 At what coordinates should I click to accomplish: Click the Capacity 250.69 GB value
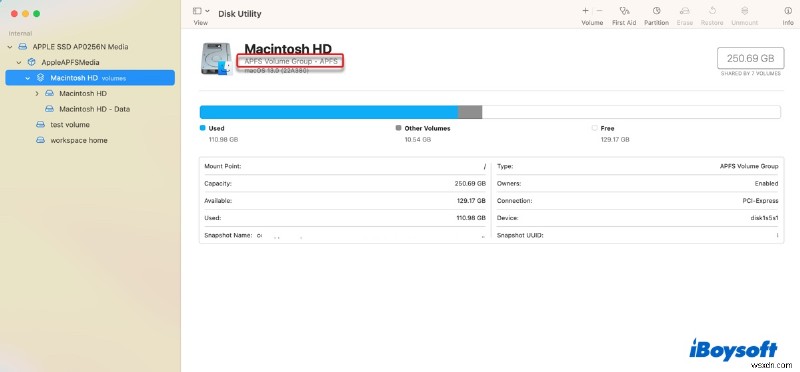pos(470,184)
